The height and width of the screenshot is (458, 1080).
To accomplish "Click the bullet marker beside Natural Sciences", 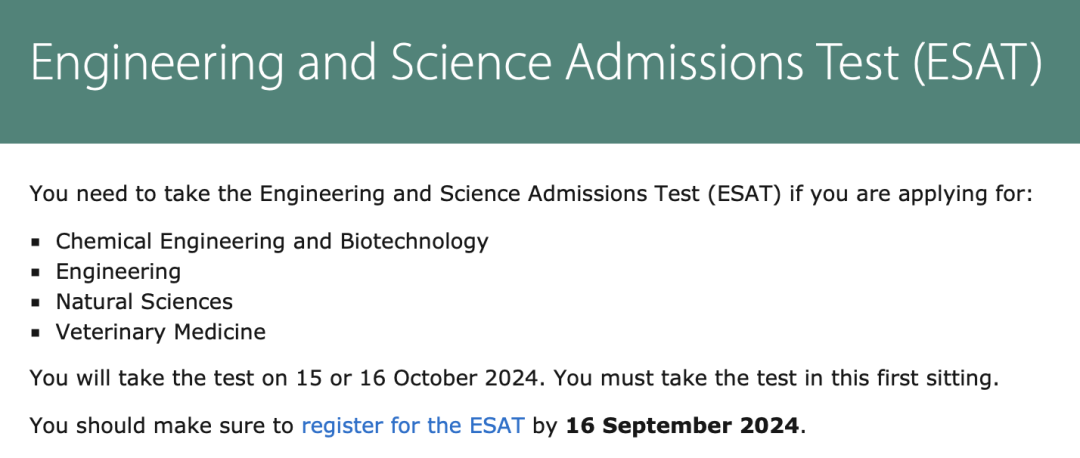I will 35,302.
